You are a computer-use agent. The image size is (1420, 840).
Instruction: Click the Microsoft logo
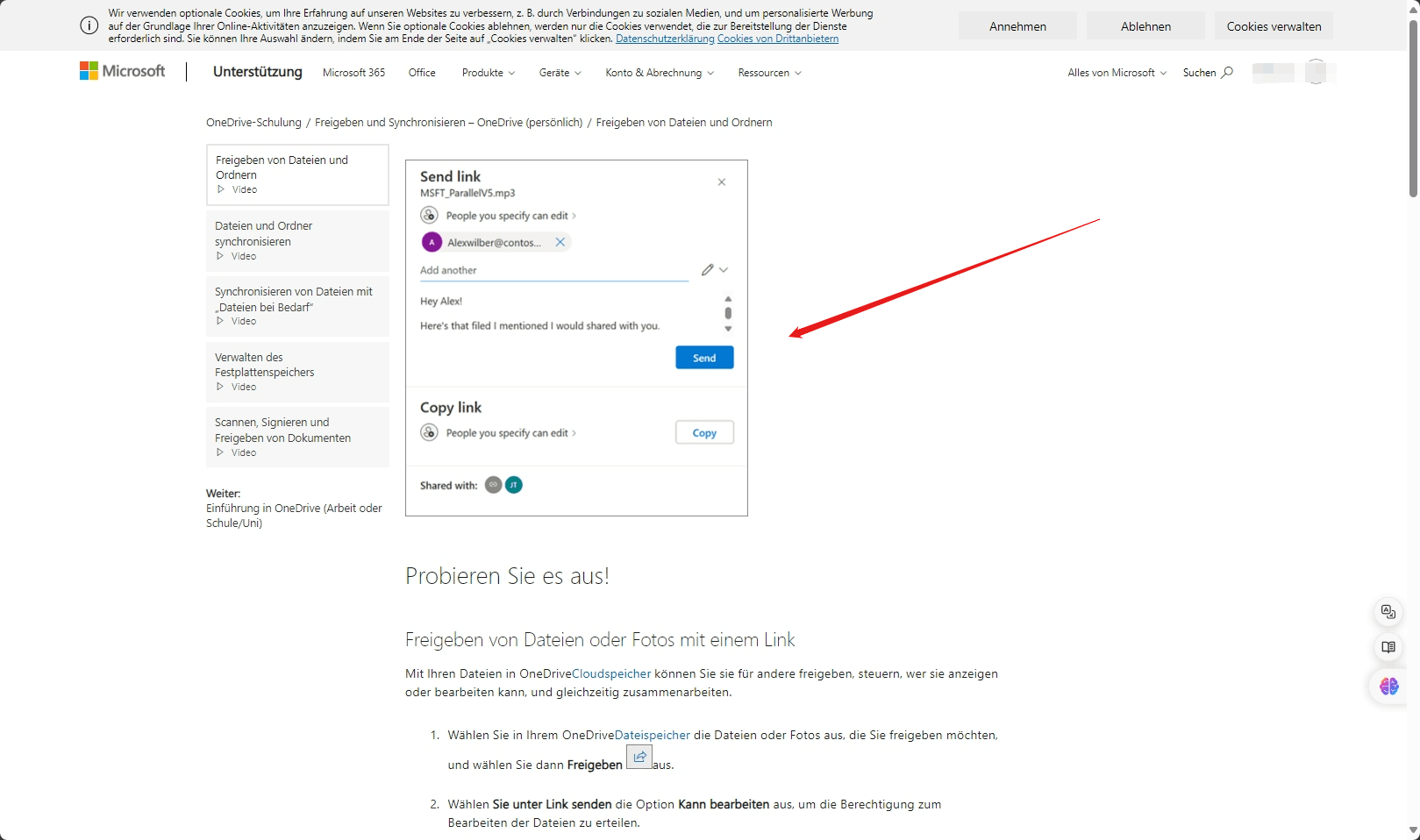(x=122, y=71)
